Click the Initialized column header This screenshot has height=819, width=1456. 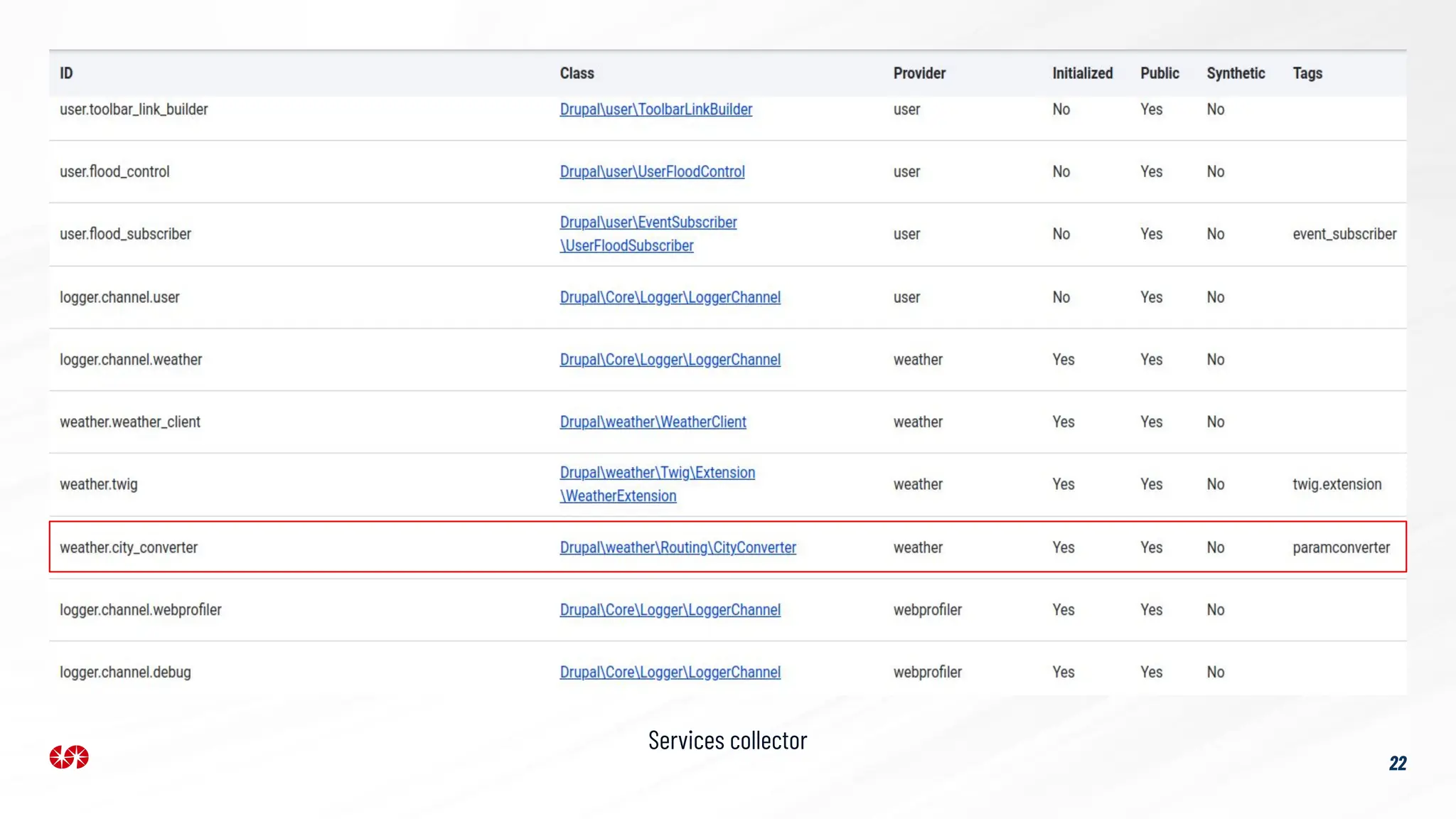(x=1082, y=73)
